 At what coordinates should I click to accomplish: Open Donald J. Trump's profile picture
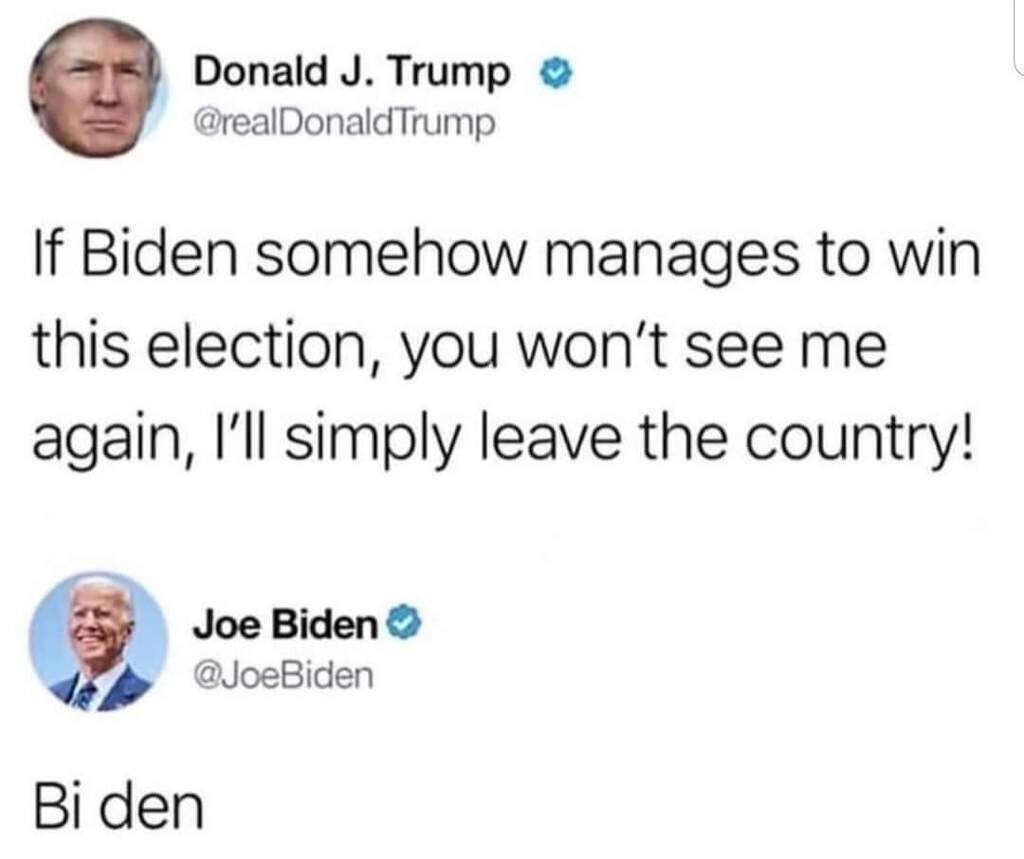tap(96, 88)
